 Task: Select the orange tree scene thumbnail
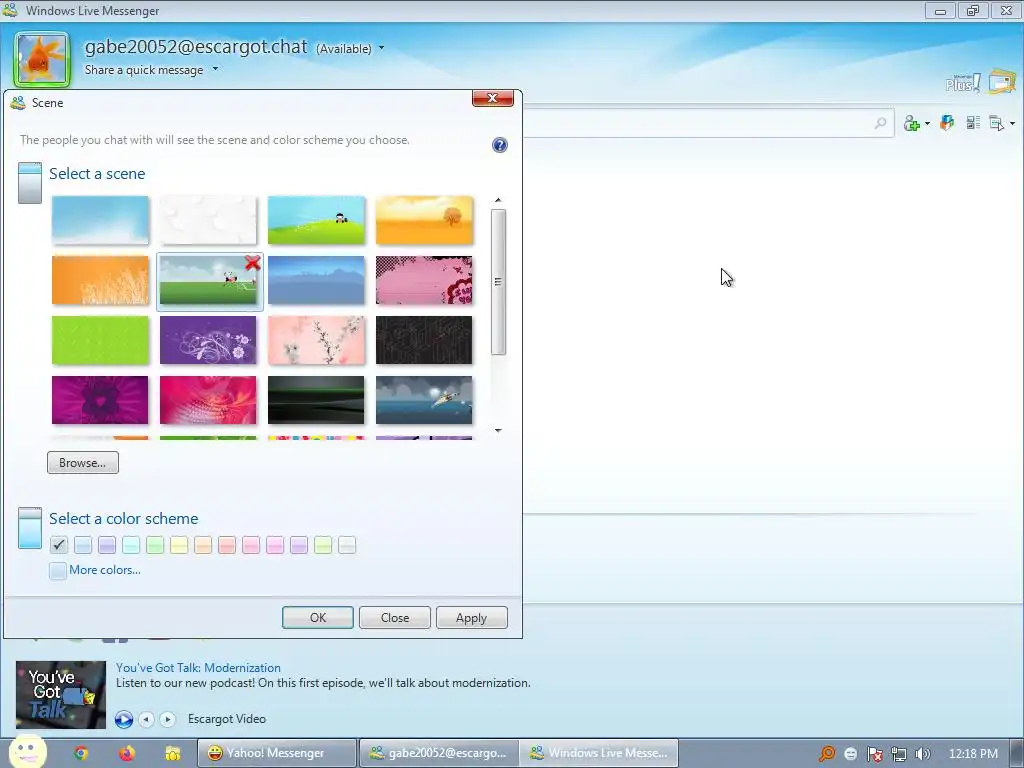(424, 220)
